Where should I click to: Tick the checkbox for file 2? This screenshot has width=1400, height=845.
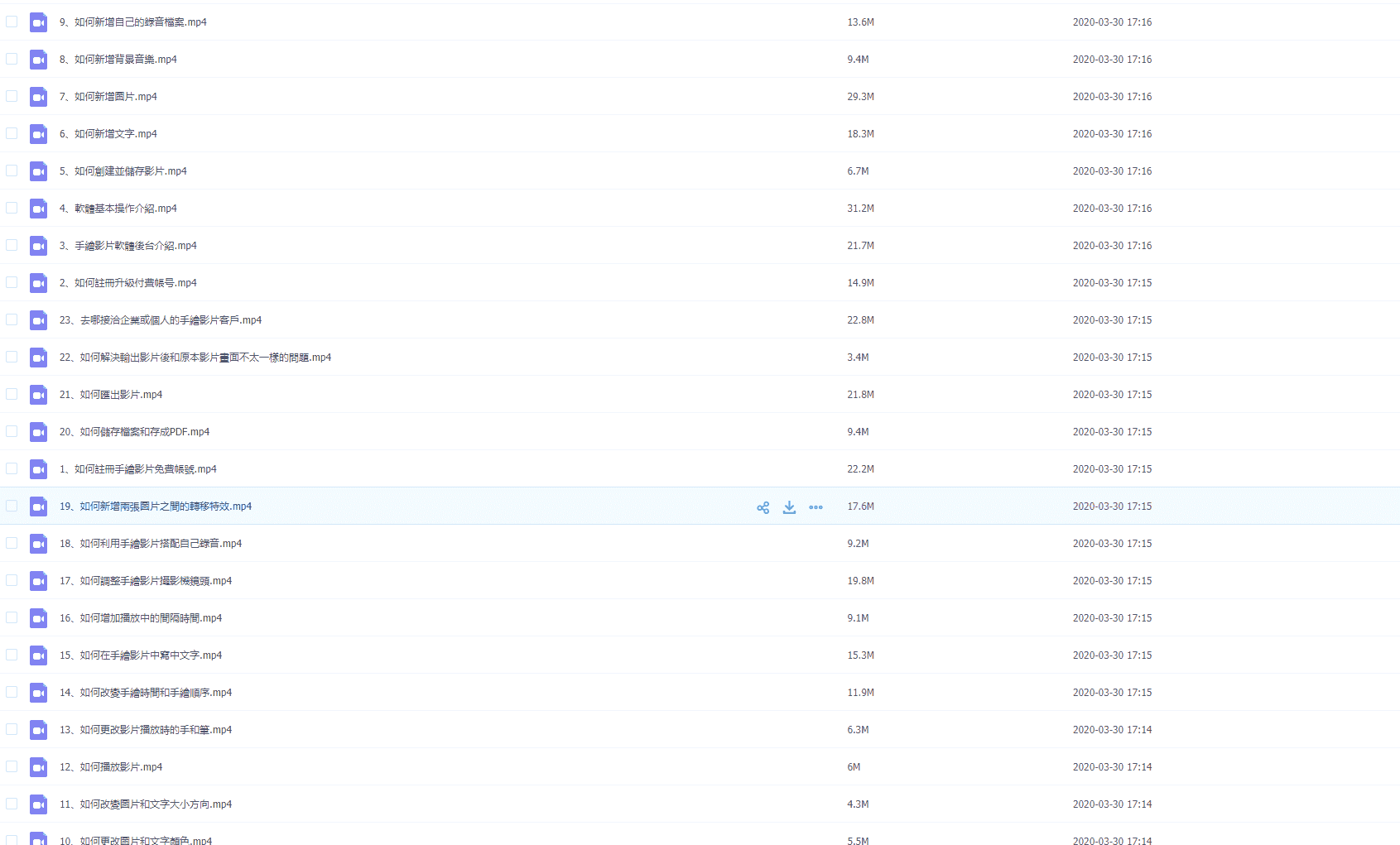(12, 282)
